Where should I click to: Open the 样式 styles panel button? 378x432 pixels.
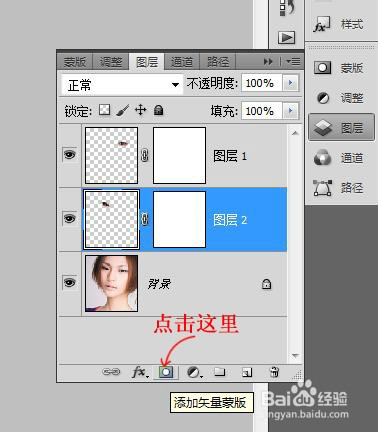click(x=339, y=24)
